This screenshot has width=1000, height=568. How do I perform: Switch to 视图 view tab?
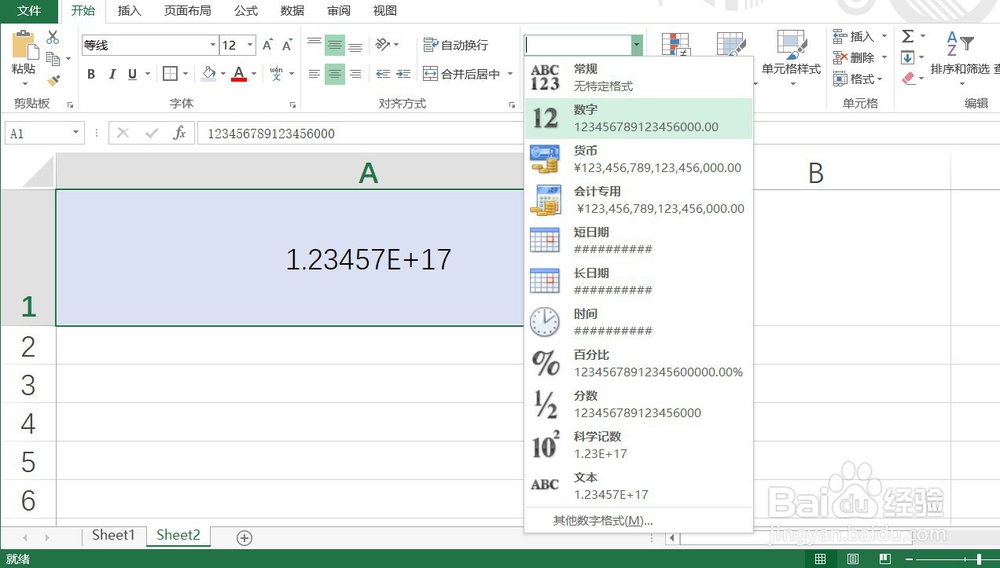coord(385,11)
